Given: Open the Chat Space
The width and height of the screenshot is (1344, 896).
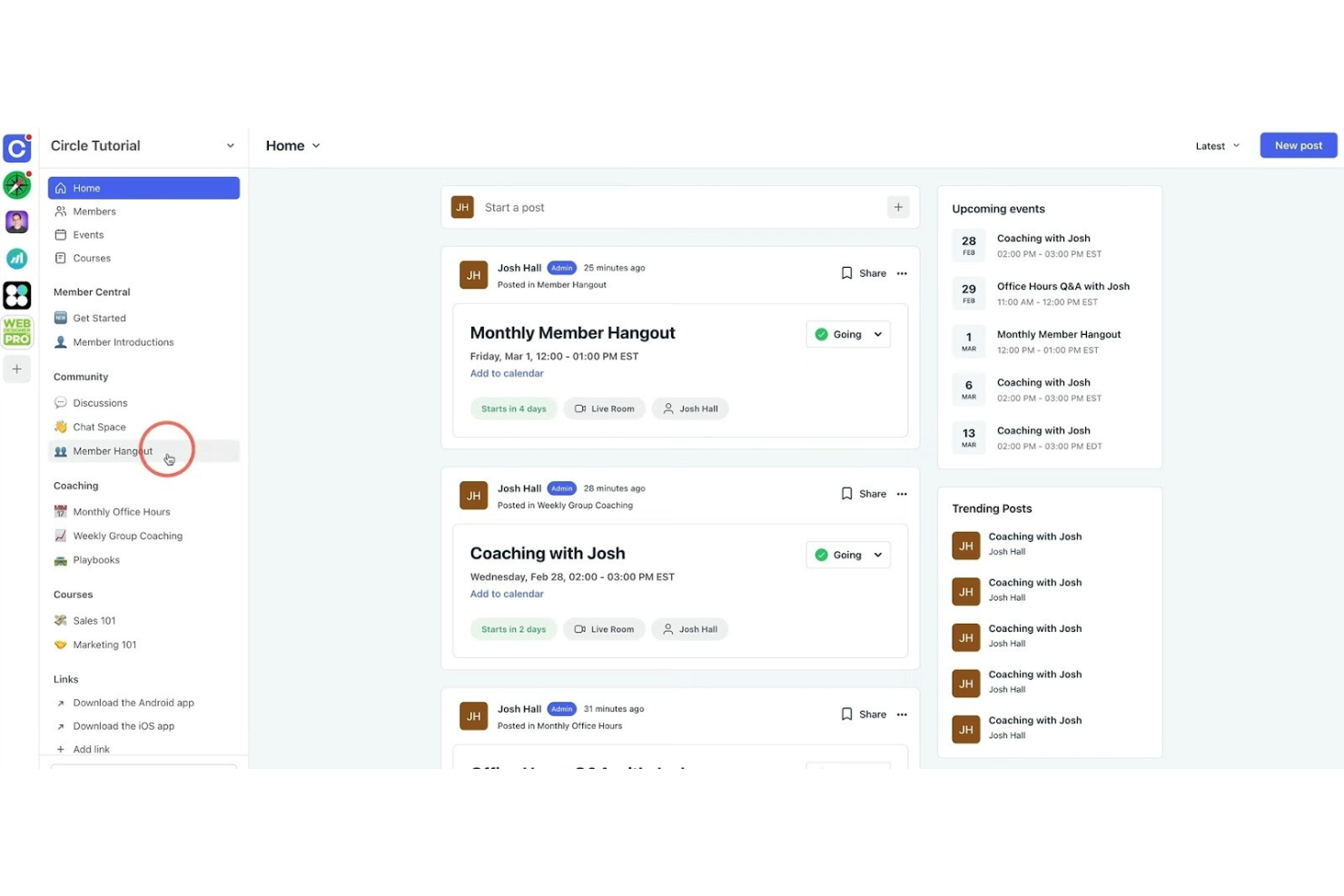Looking at the screenshot, I should click(99, 427).
